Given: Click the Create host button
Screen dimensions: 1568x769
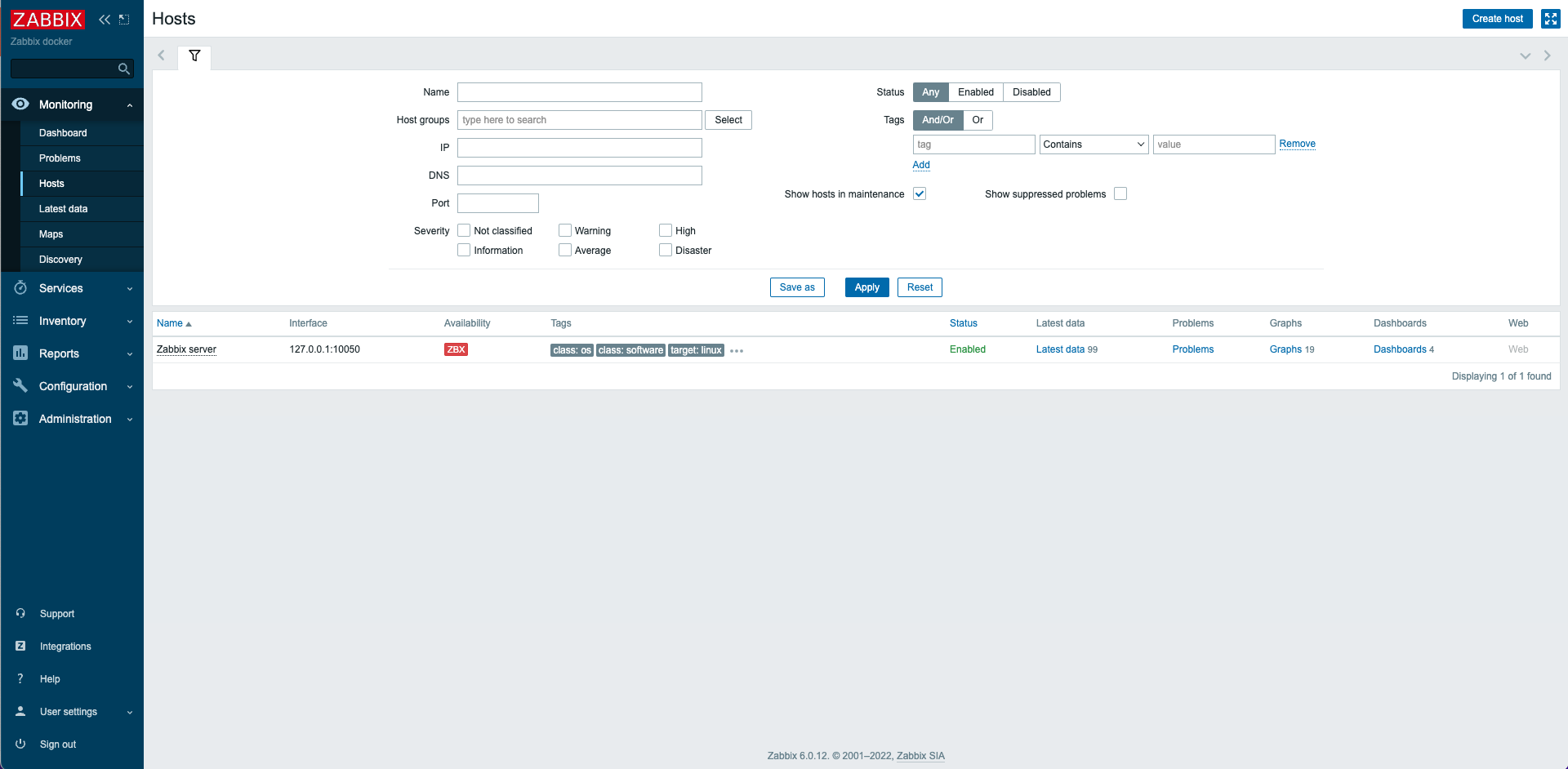Looking at the screenshot, I should tap(1497, 18).
